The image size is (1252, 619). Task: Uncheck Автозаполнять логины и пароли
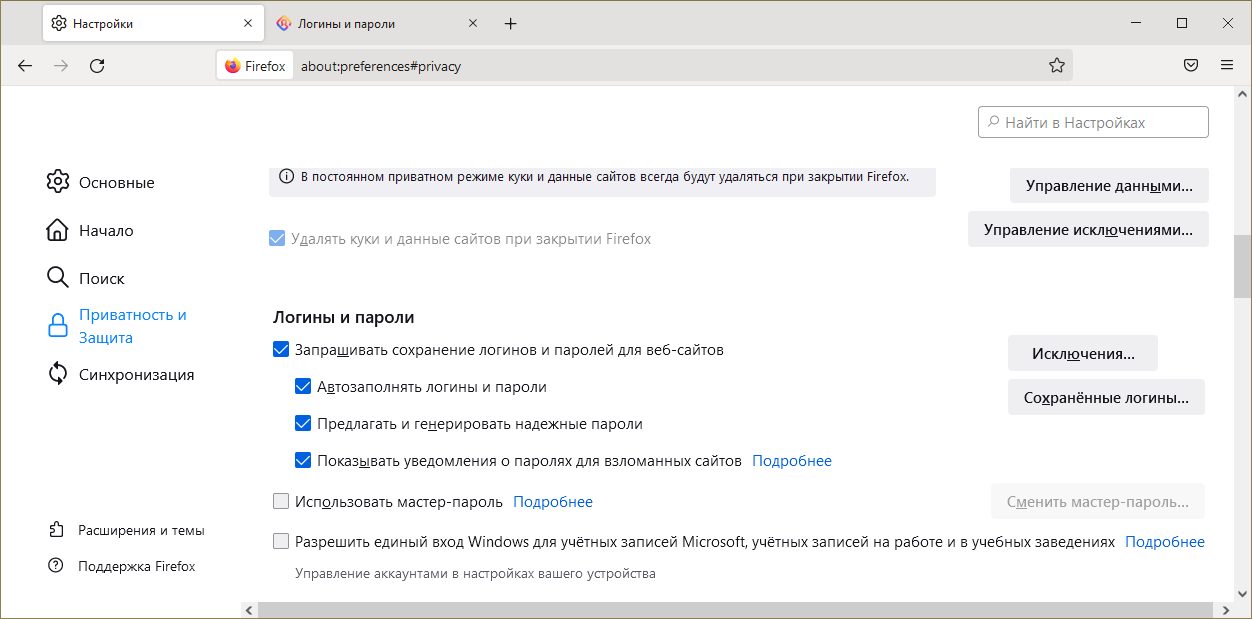[303, 387]
